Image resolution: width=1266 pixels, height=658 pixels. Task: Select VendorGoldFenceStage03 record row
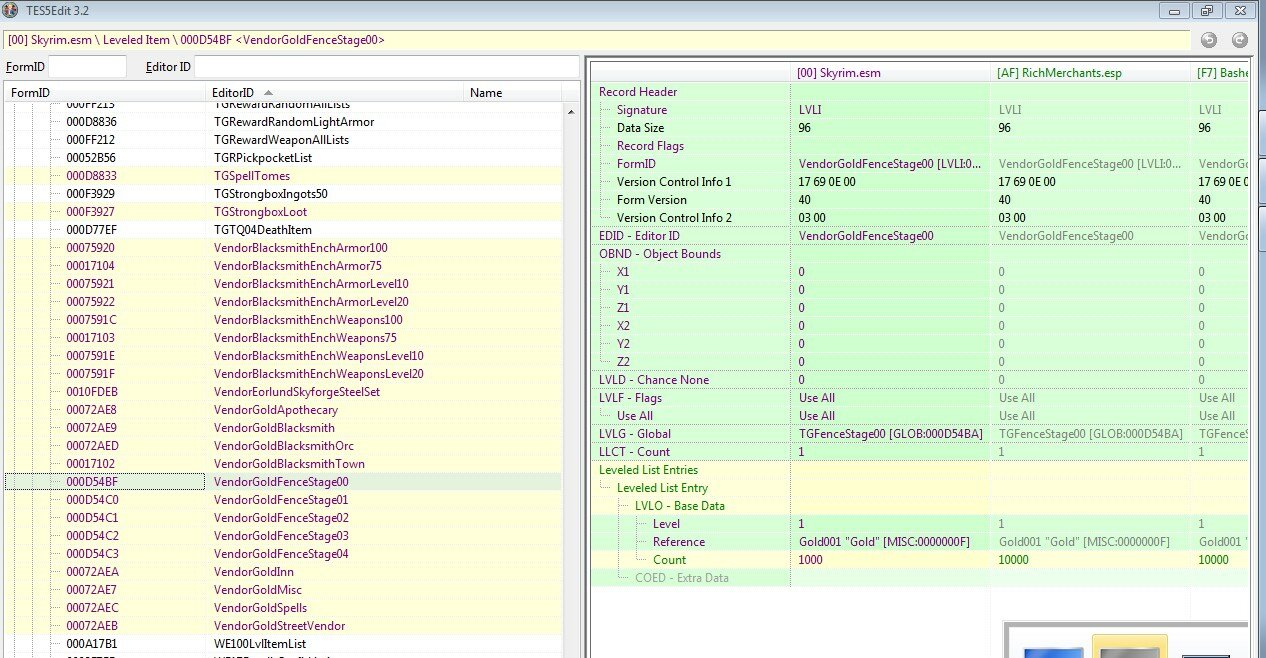tap(284, 535)
